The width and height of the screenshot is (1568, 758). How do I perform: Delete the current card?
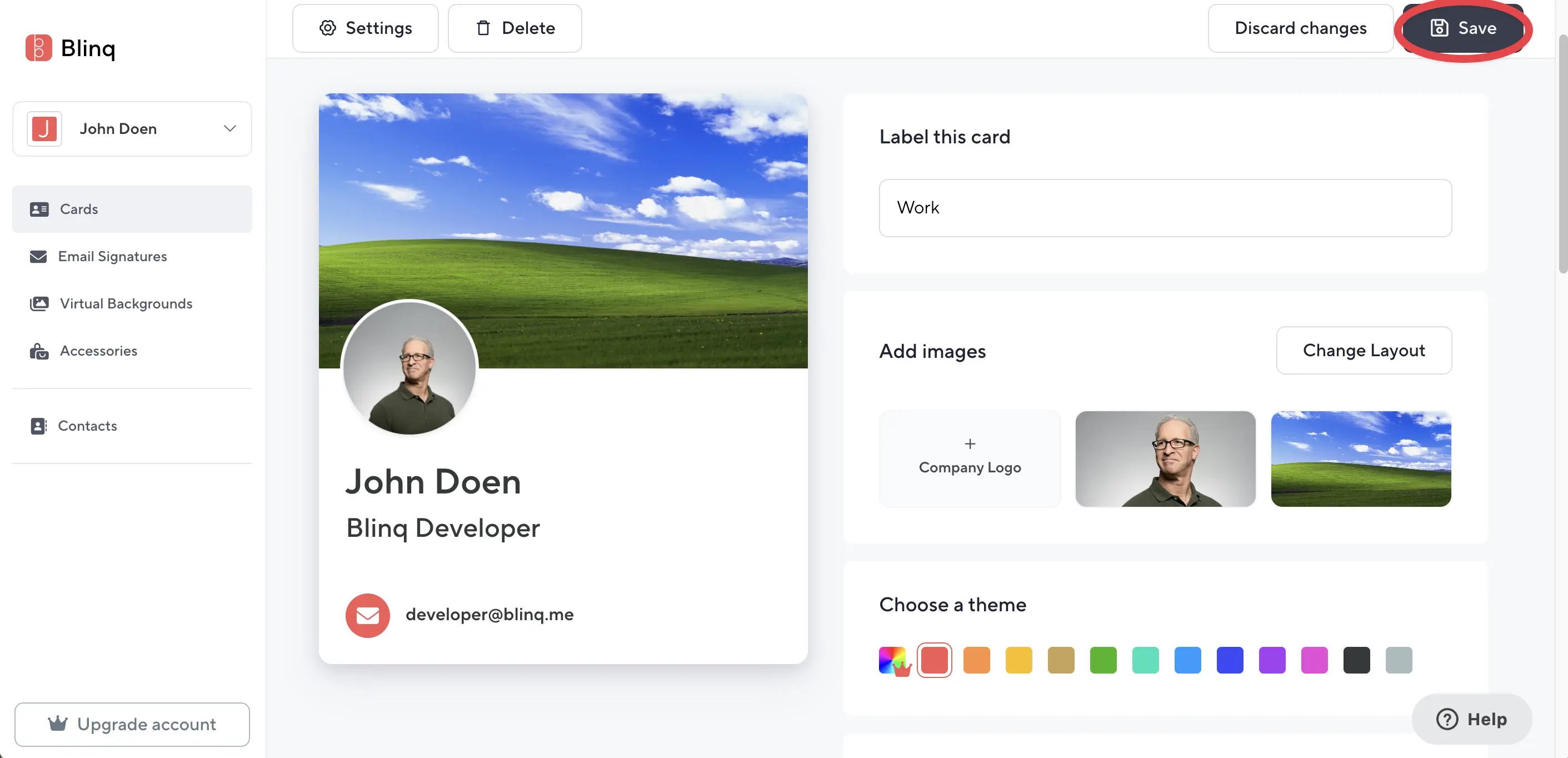click(x=515, y=28)
